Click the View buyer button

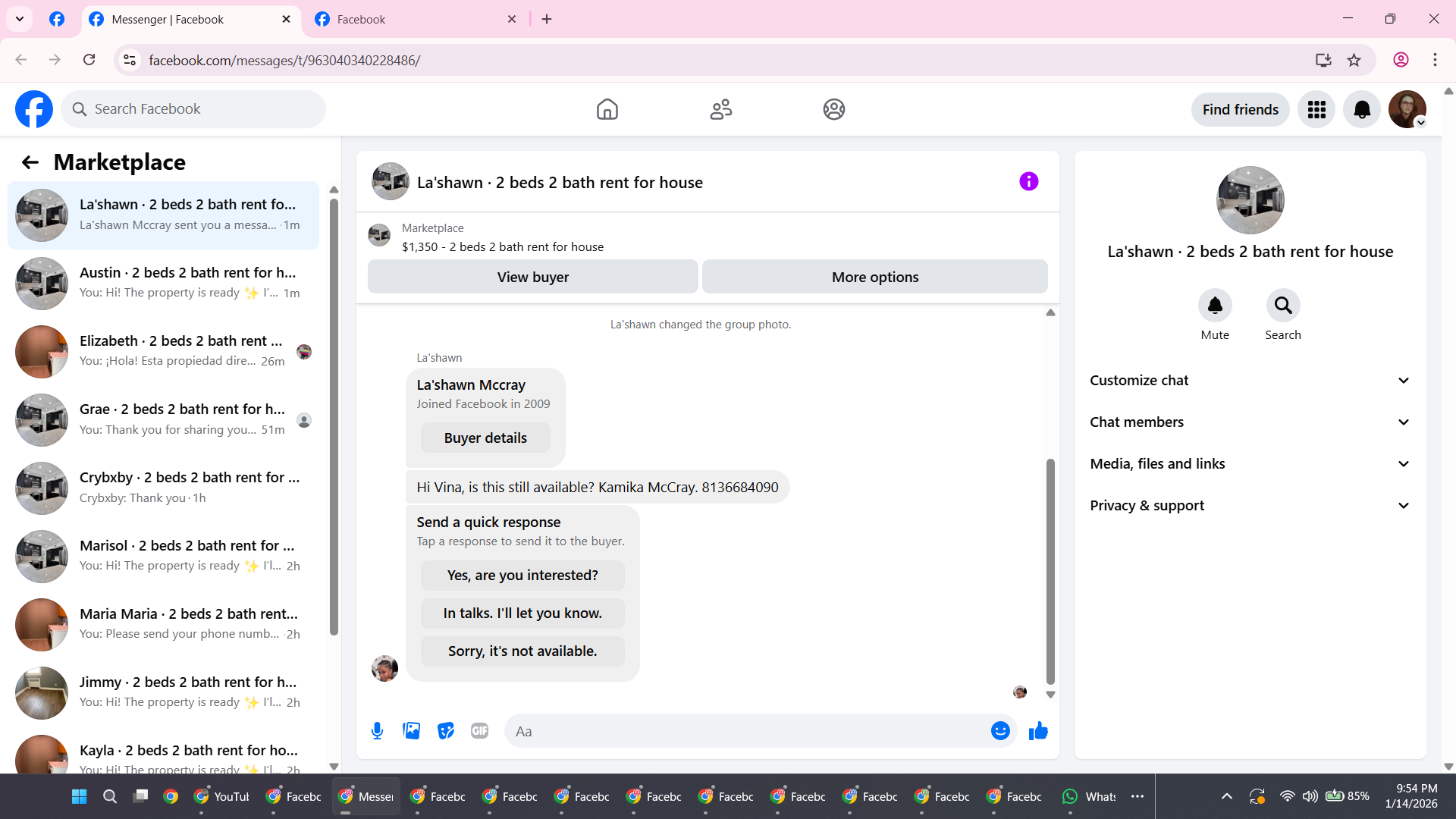pos(532,278)
